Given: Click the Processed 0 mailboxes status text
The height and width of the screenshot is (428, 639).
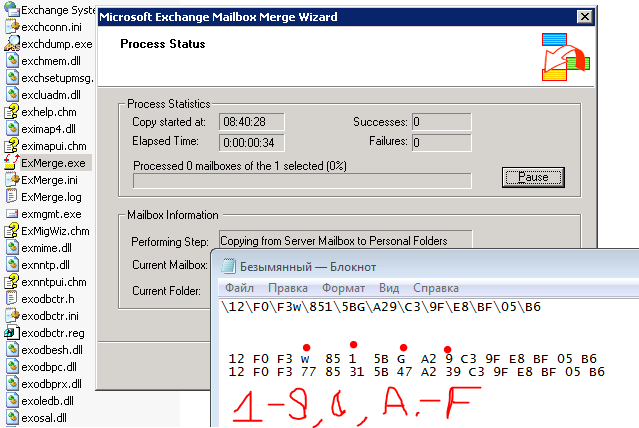Looking at the screenshot, I should click(x=240, y=166).
